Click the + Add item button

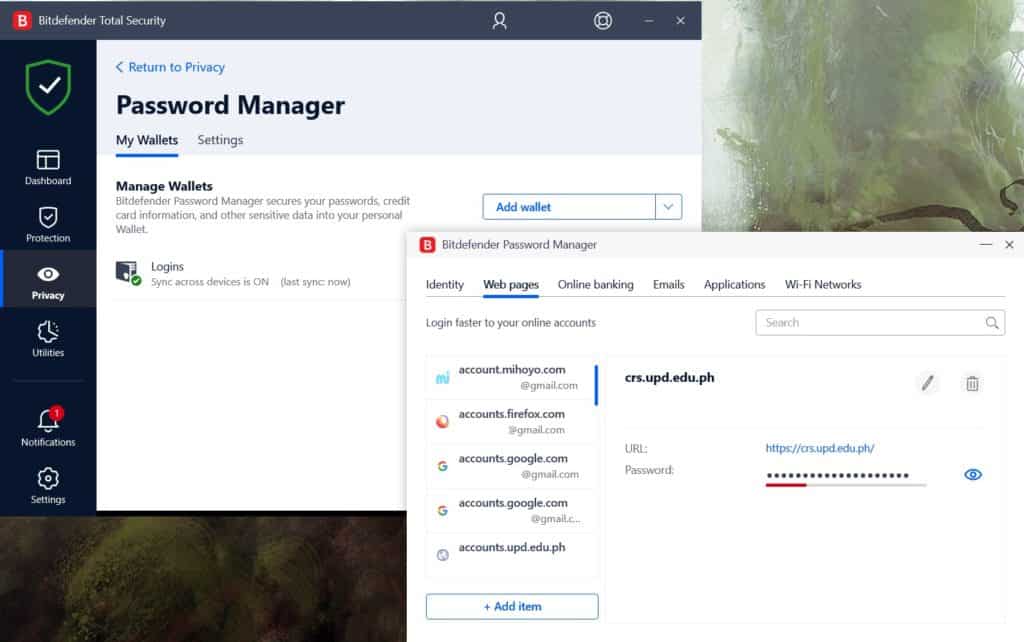512,607
